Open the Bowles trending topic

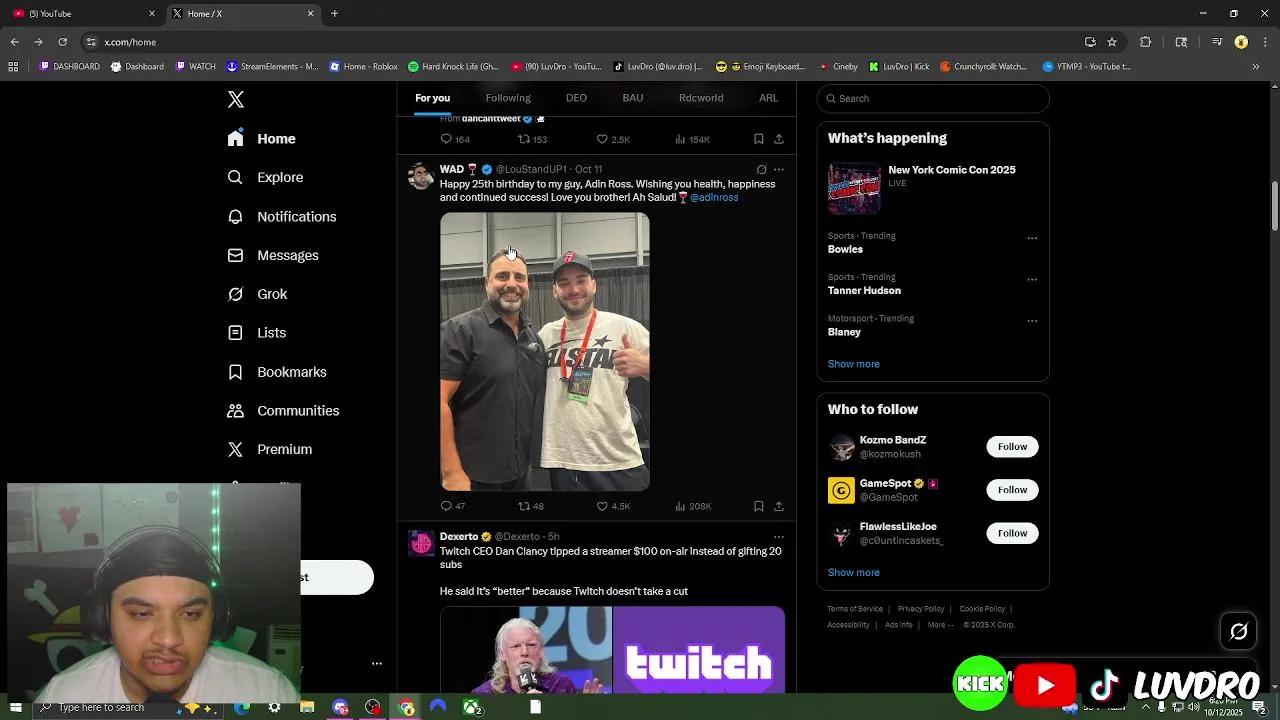[x=845, y=249]
